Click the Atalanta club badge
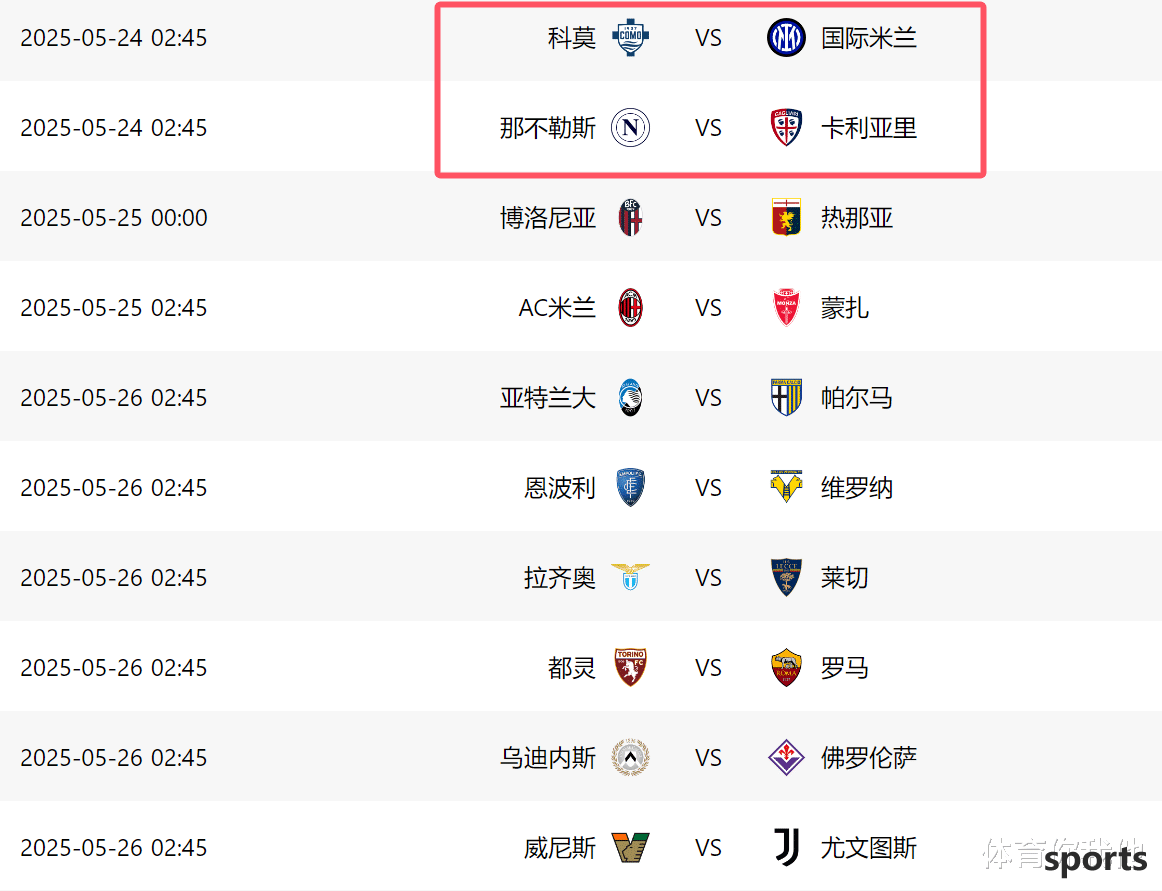 pyautogui.click(x=631, y=398)
